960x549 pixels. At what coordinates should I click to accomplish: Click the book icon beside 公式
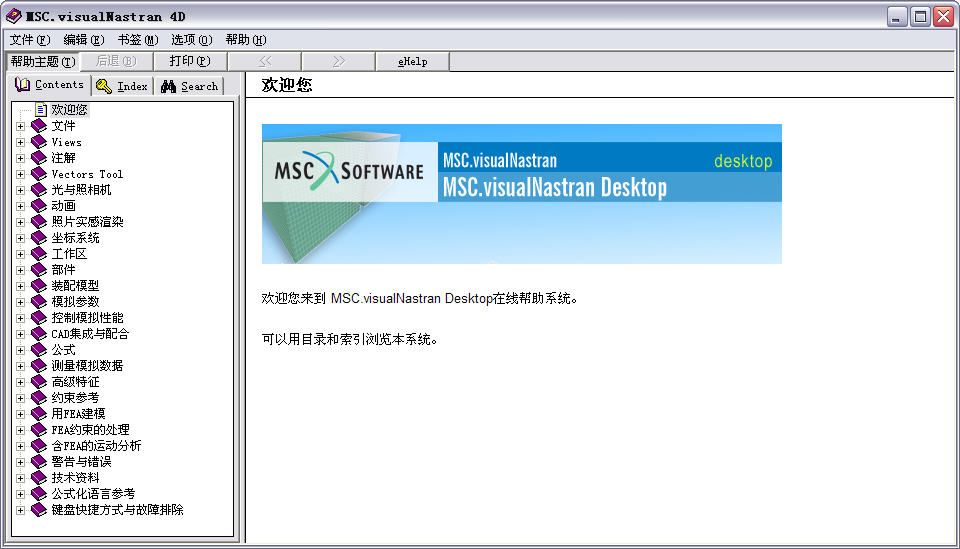click(39, 350)
